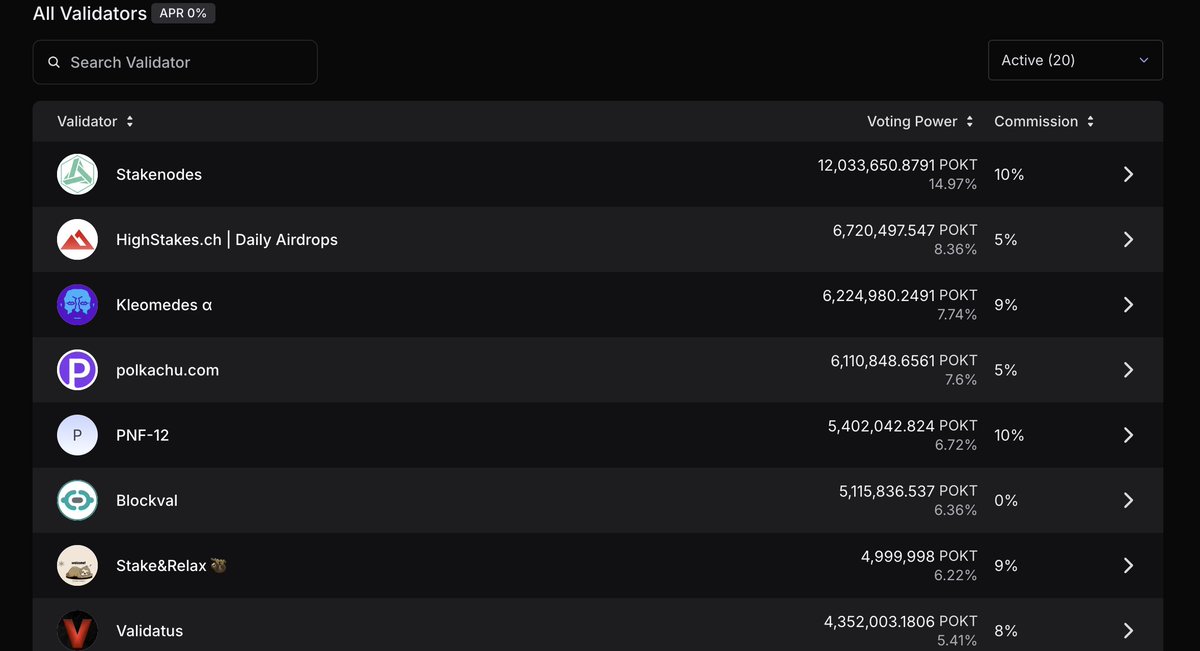
Task: Click Blockval's 0% commission value
Action: [1006, 500]
